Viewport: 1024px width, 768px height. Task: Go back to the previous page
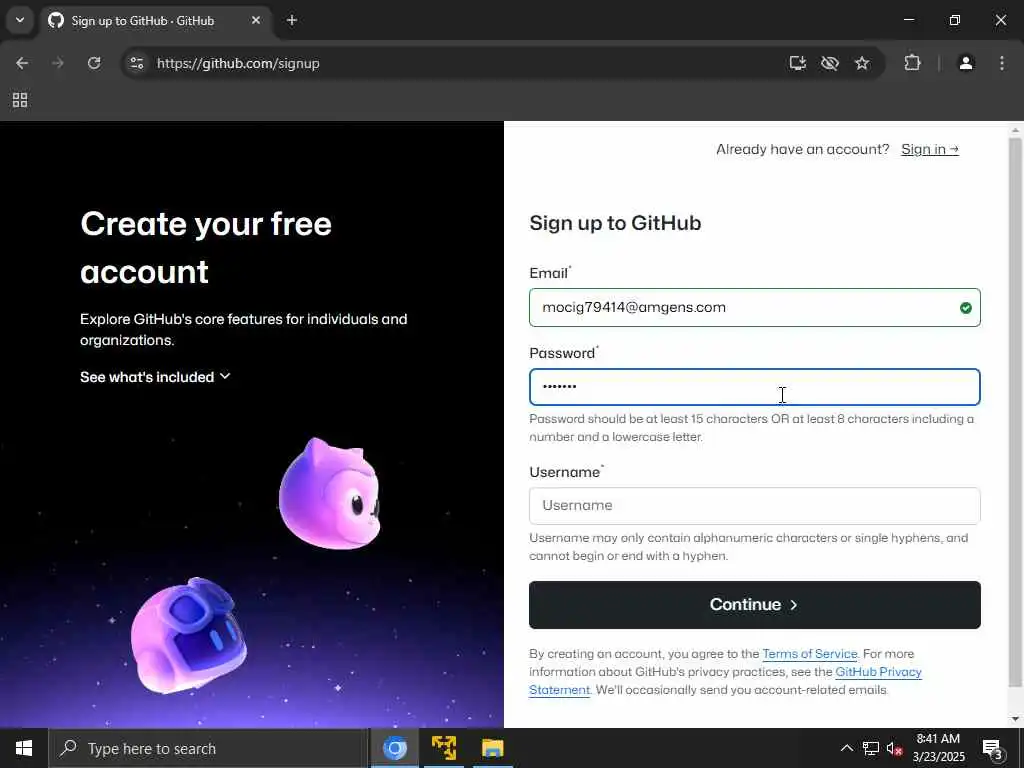point(22,63)
